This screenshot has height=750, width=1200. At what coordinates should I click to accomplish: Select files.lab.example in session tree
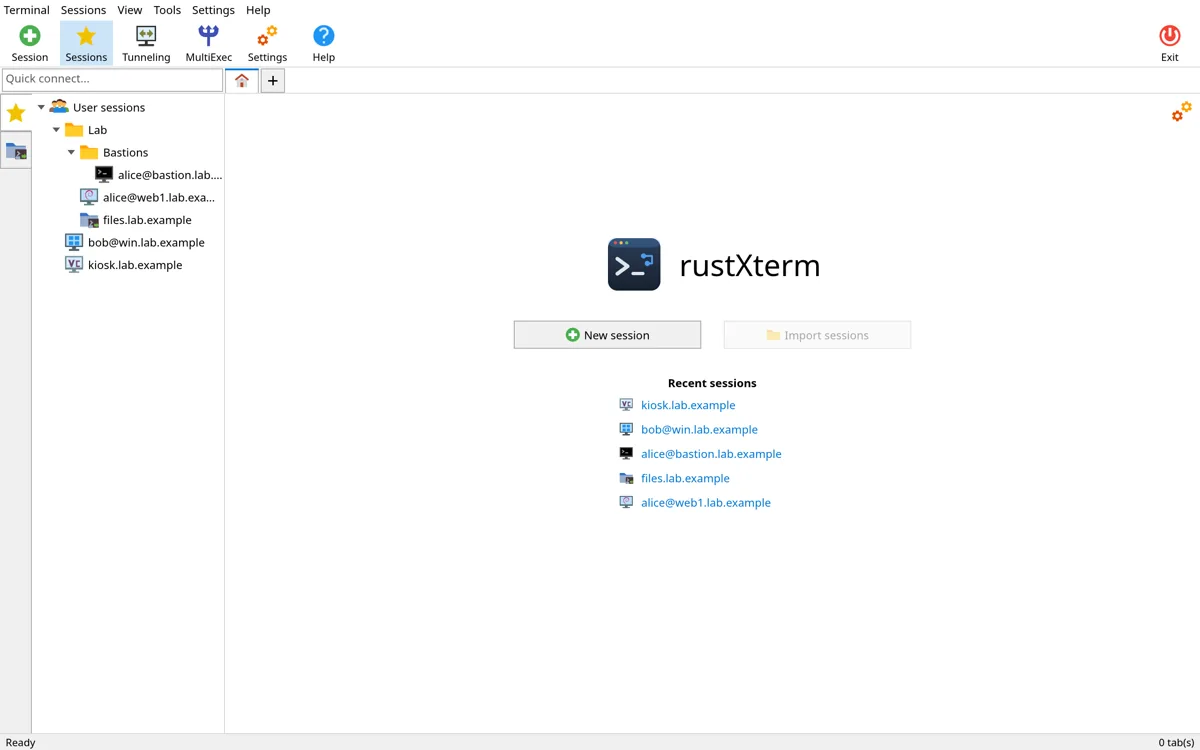tap(147, 220)
